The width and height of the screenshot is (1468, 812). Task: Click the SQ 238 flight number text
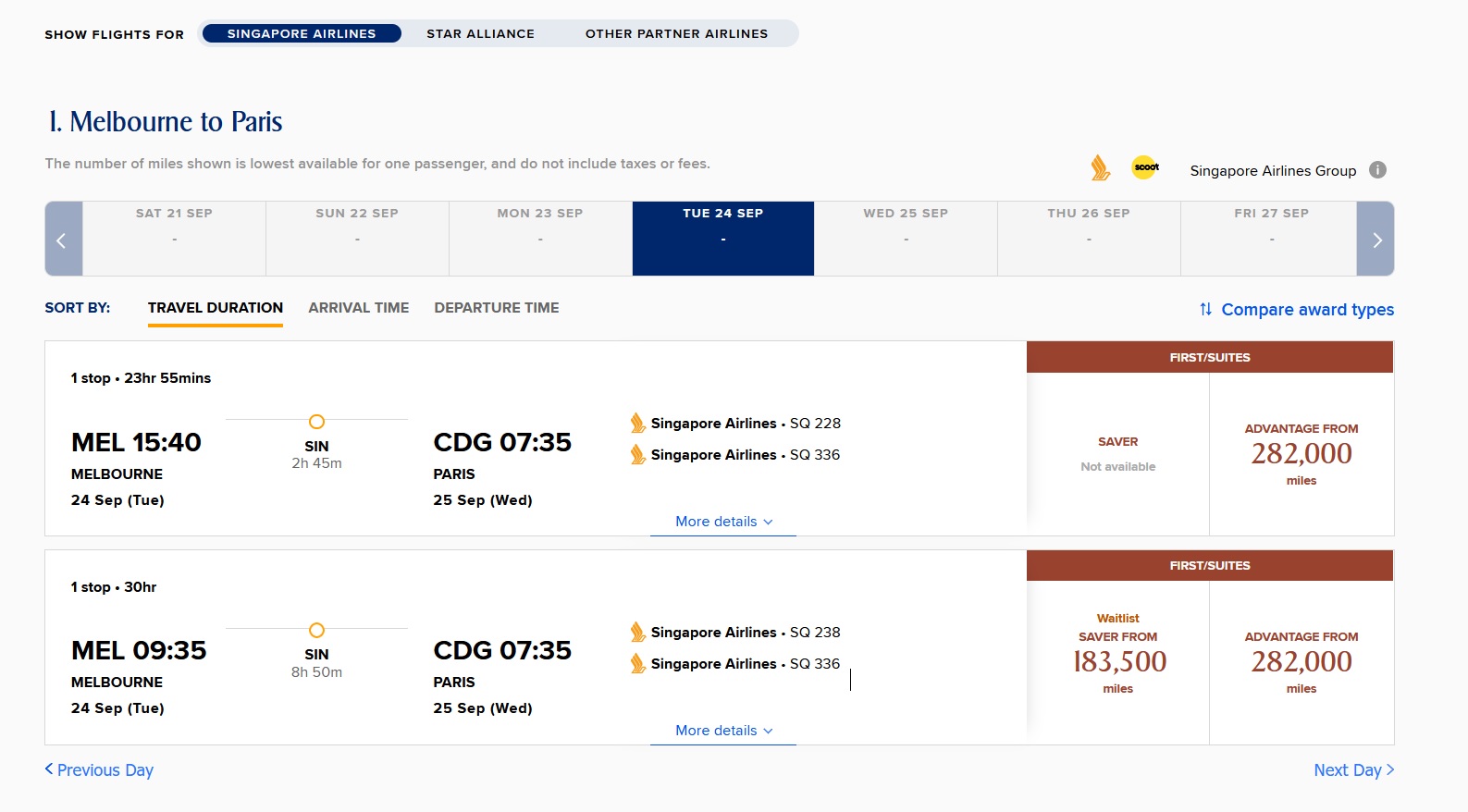815,633
